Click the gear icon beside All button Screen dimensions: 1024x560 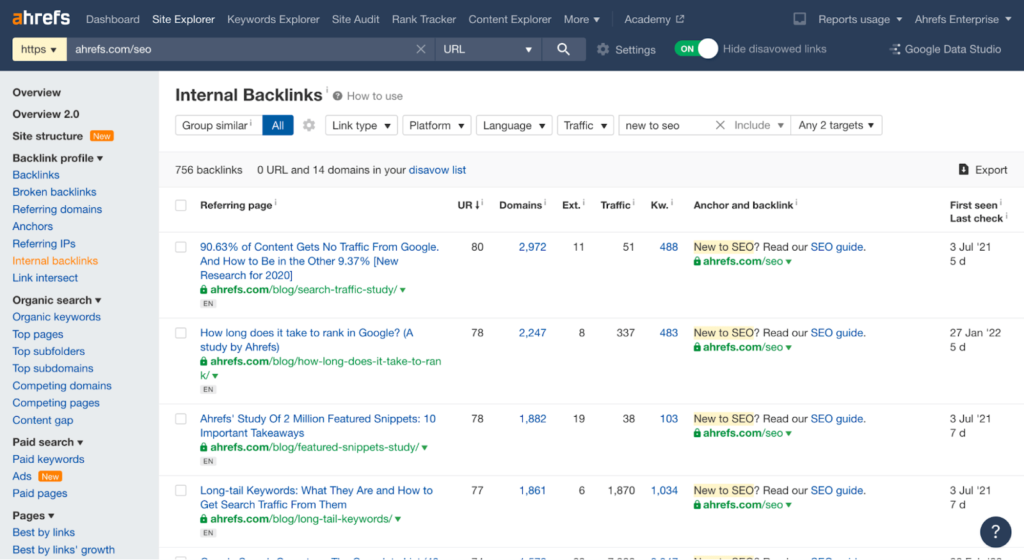pos(309,125)
